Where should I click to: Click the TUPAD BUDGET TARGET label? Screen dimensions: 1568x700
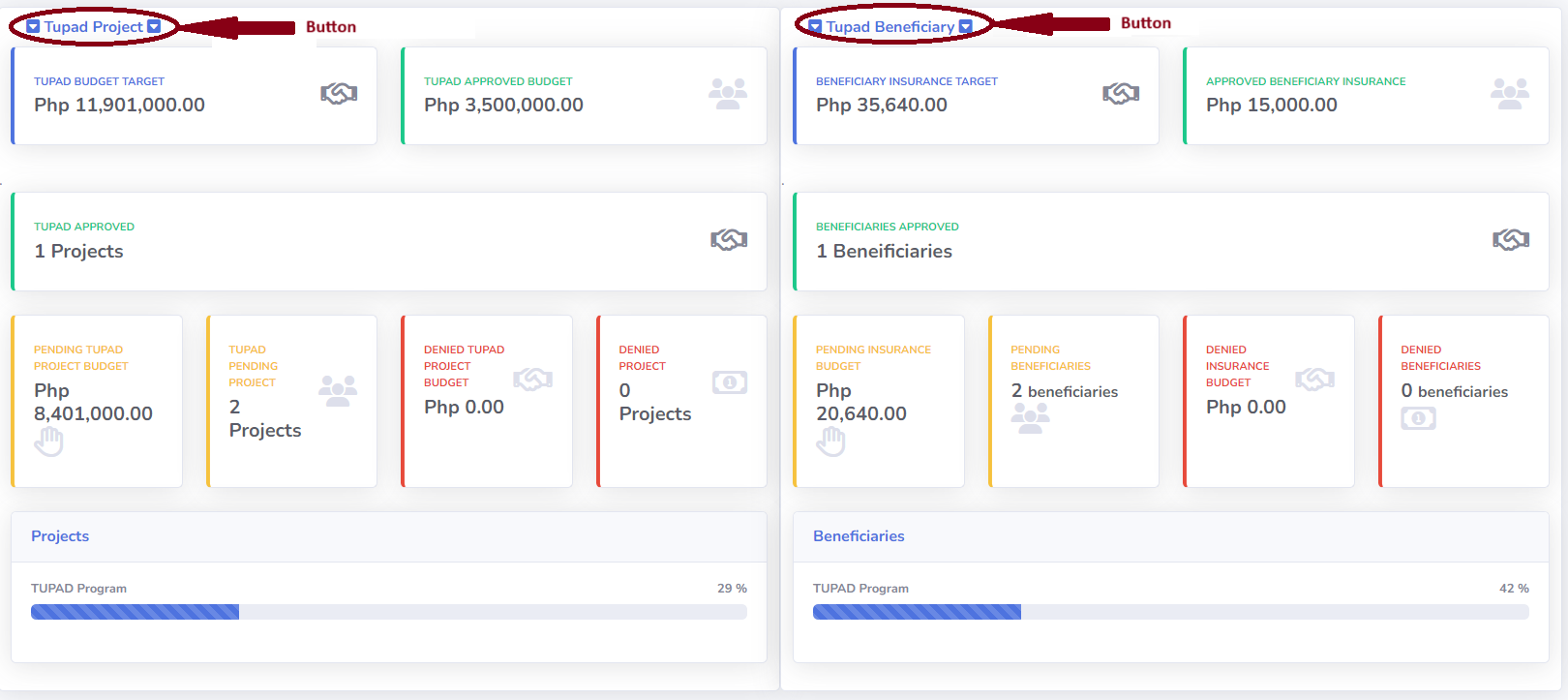[x=99, y=81]
